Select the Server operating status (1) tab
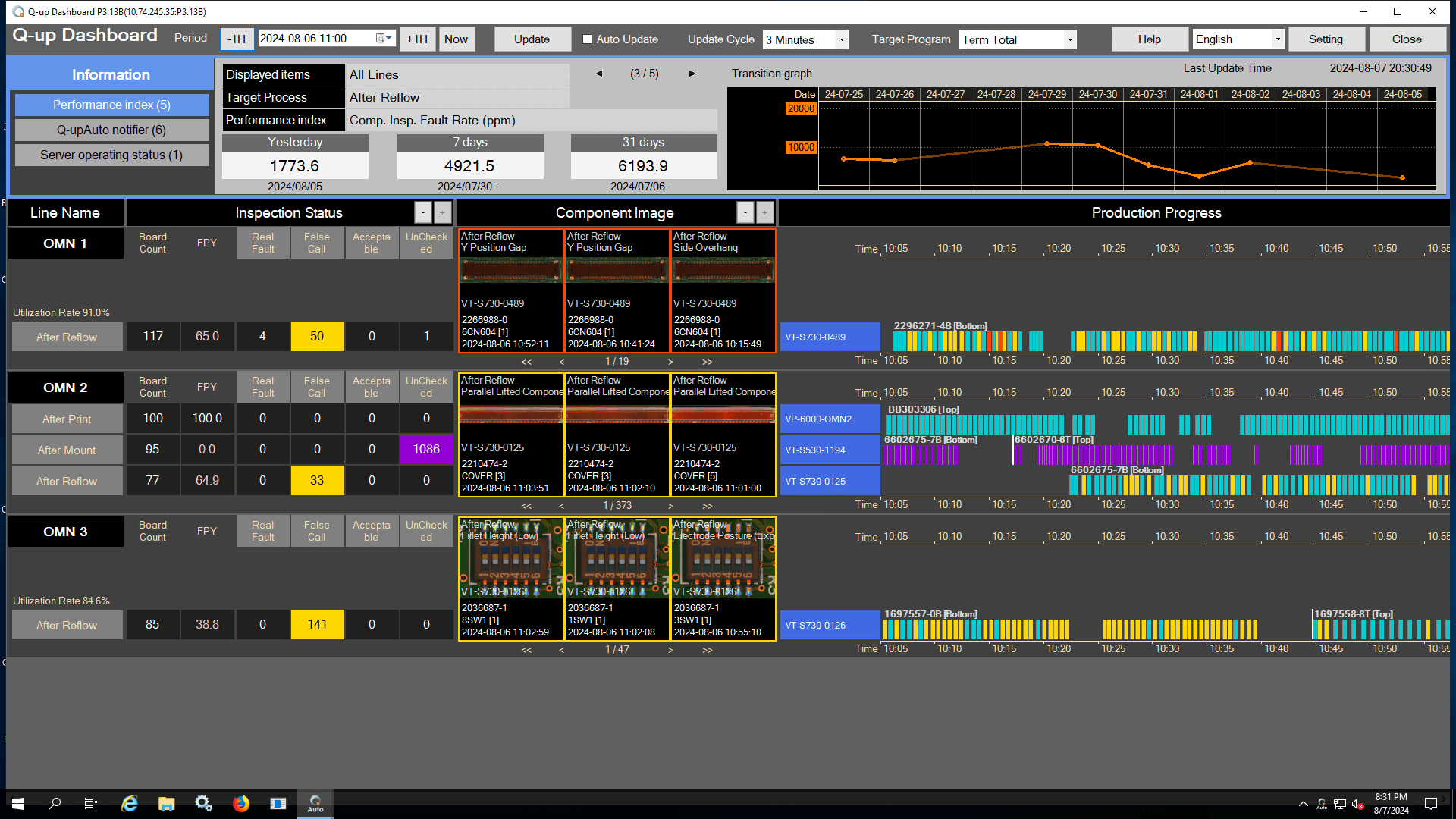The height and width of the screenshot is (819, 1456). point(111,155)
